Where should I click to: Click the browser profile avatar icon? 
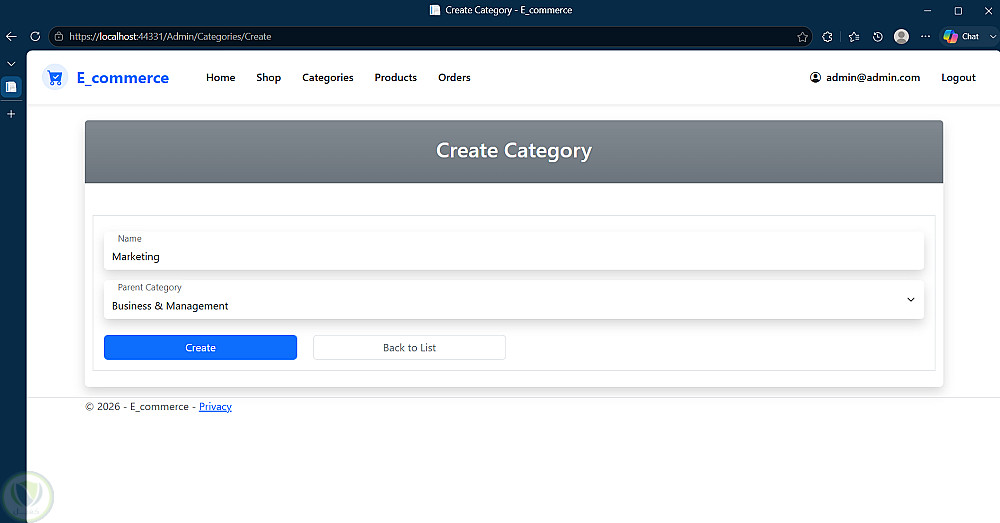click(901, 36)
